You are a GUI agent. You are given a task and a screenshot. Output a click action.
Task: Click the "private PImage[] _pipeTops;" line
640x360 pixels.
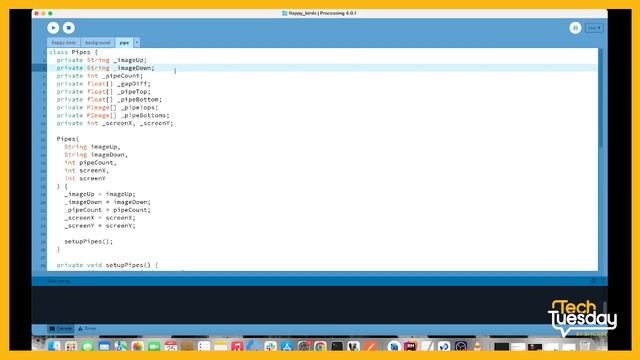coord(107,107)
